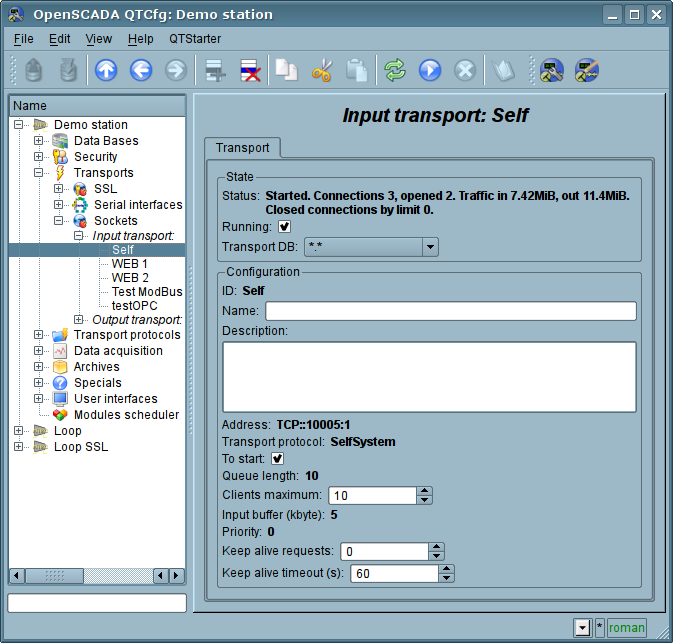Open the manual book icon
This screenshot has width=673, height=643.
click(503, 70)
